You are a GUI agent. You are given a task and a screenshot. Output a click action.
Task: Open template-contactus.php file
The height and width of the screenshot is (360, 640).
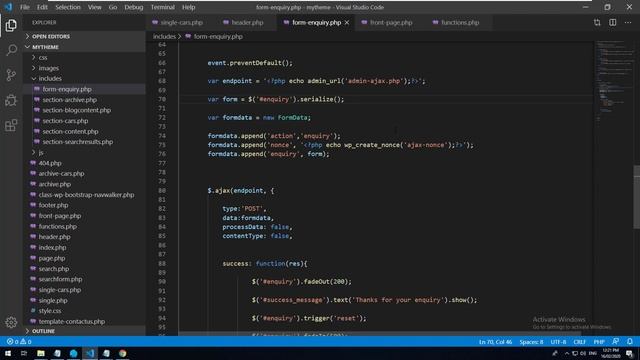point(71,321)
